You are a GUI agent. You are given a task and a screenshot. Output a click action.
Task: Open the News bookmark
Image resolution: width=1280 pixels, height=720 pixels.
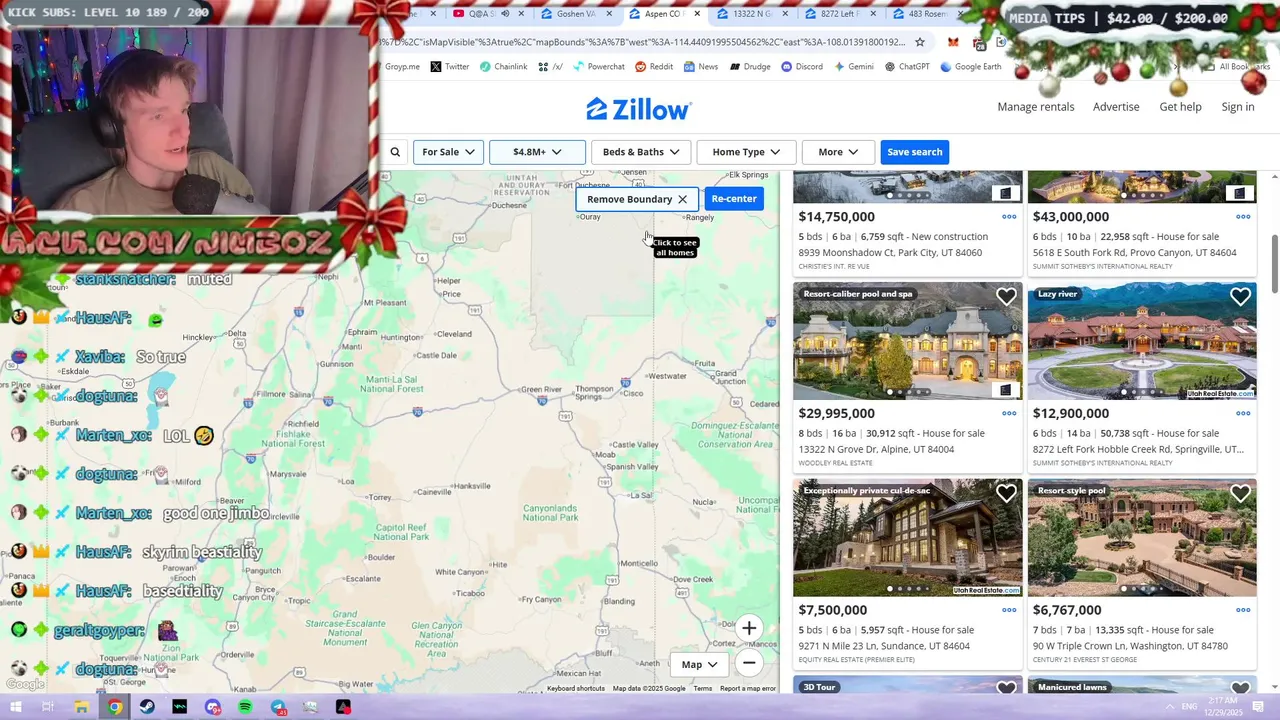[701, 67]
